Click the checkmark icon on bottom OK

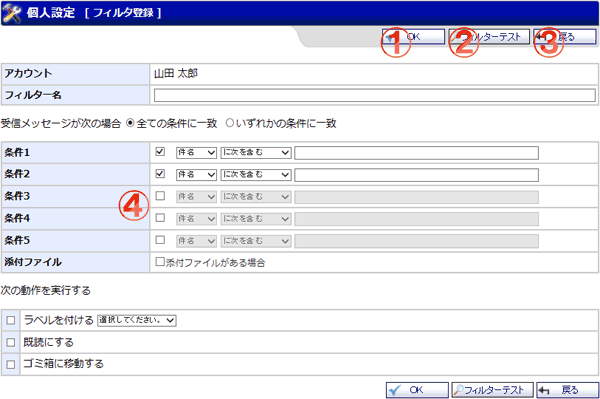pos(394,390)
